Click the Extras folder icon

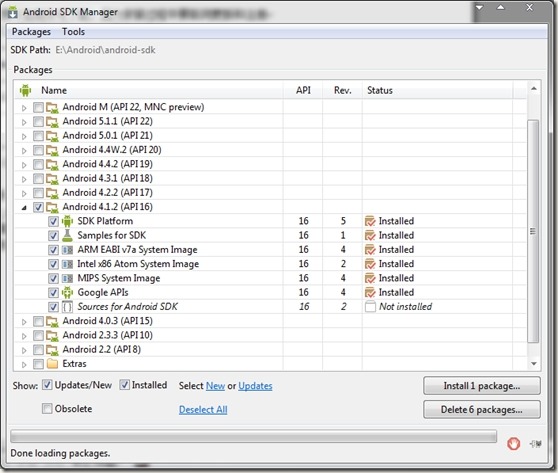click(52, 364)
